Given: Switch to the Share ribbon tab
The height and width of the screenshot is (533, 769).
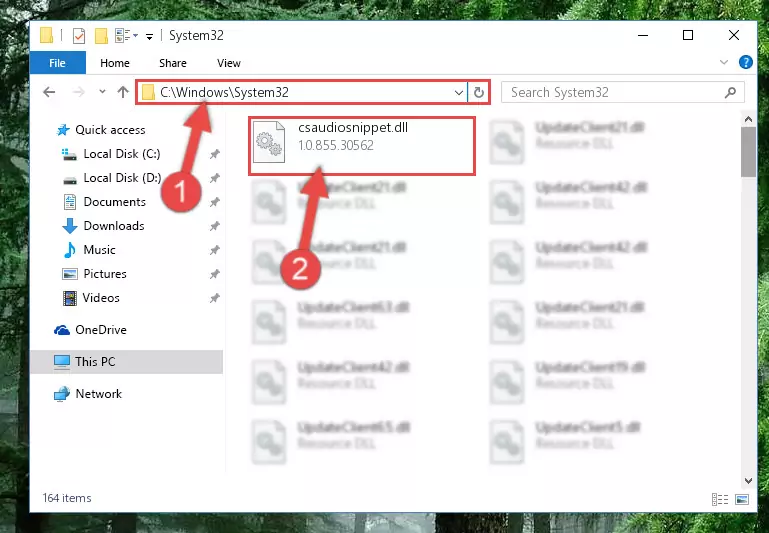Looking at the screenshot, I should tap(173, 63).
